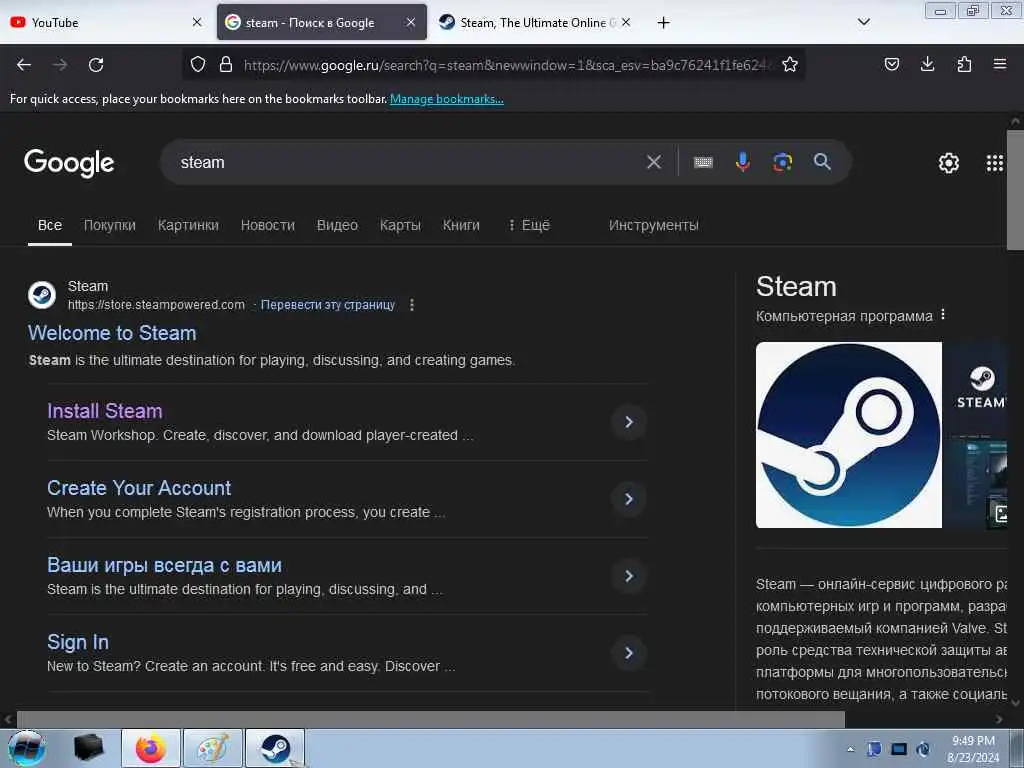The width and height of the screenshot is (1024, 768).
Task: Open the Sign In sitelink
Action: point(78,642)
